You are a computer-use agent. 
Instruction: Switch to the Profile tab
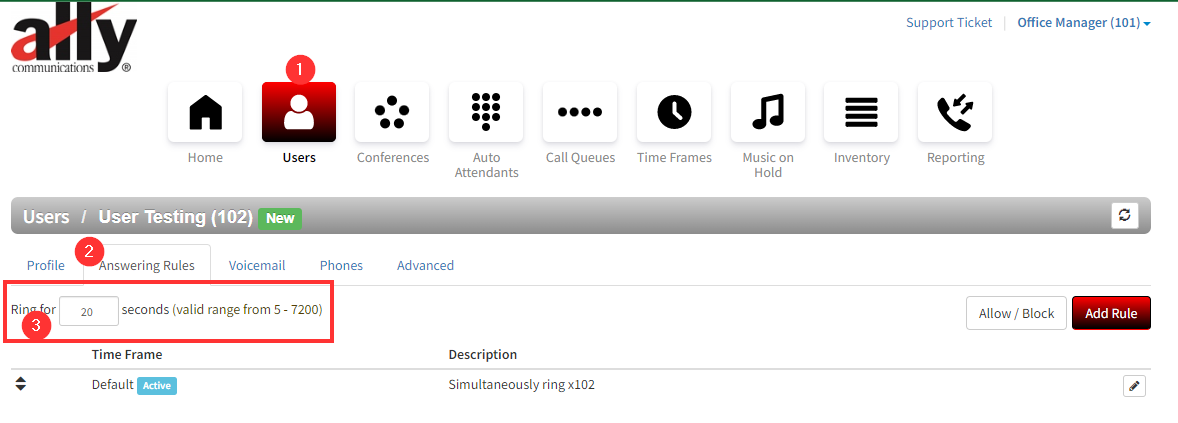click(46, 265)
